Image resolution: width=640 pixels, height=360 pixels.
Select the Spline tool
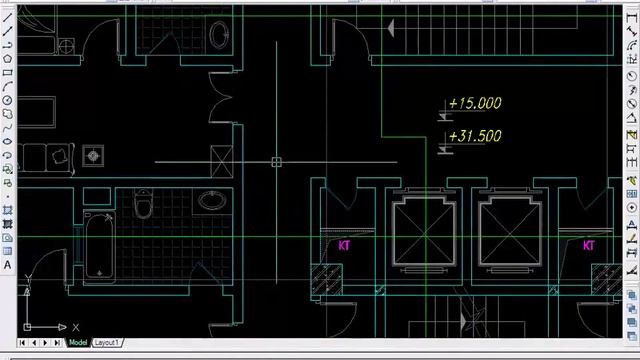pyautogui.click(x=7, y=128)
